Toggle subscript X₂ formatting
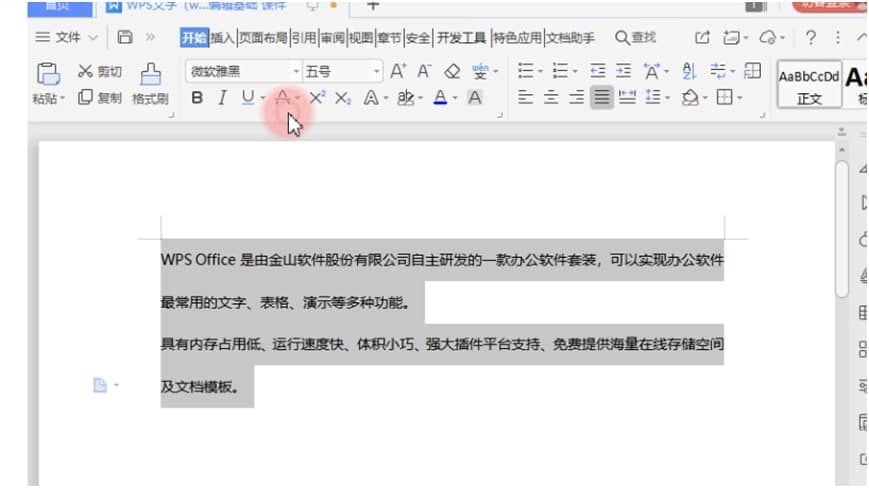Viewport: 869px width, 488px height. [343, 99]
